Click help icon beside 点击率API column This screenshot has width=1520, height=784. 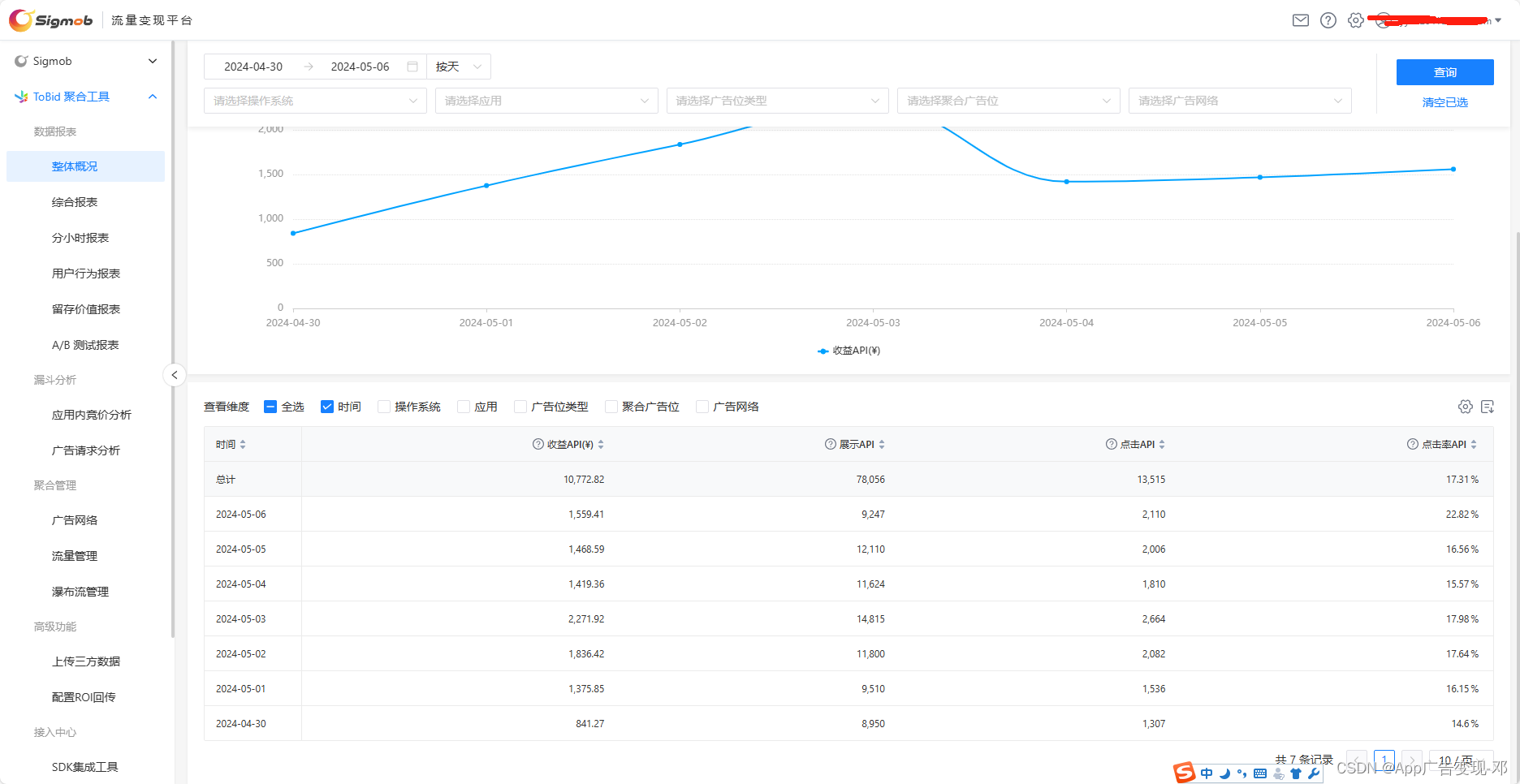click(1412, 444)
